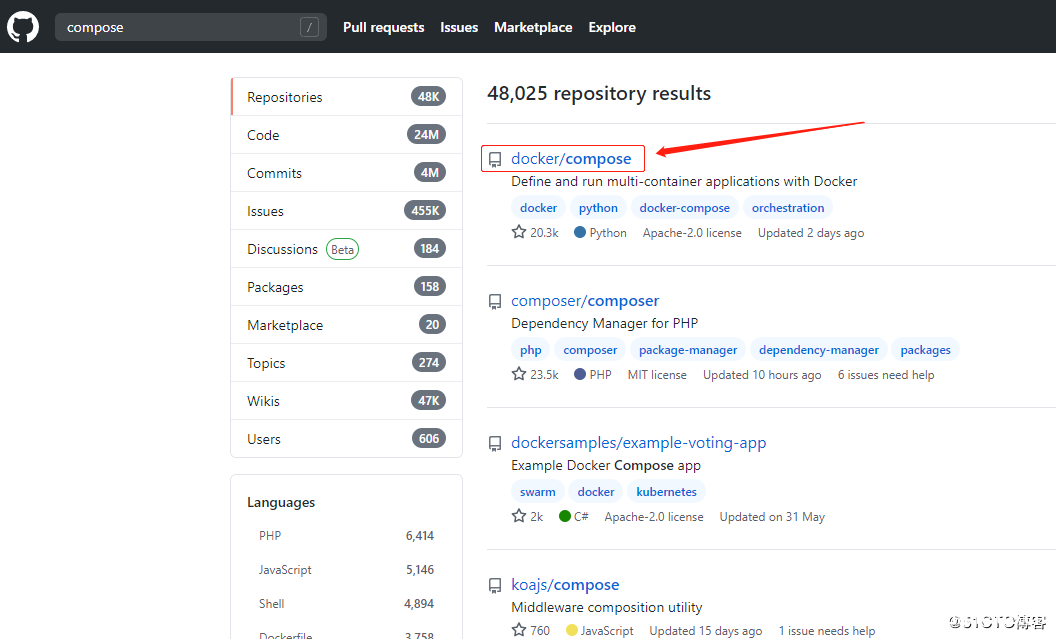
Task: Filter results by JavaScript language
Action: pyautogui.click(x=285, y=570)
